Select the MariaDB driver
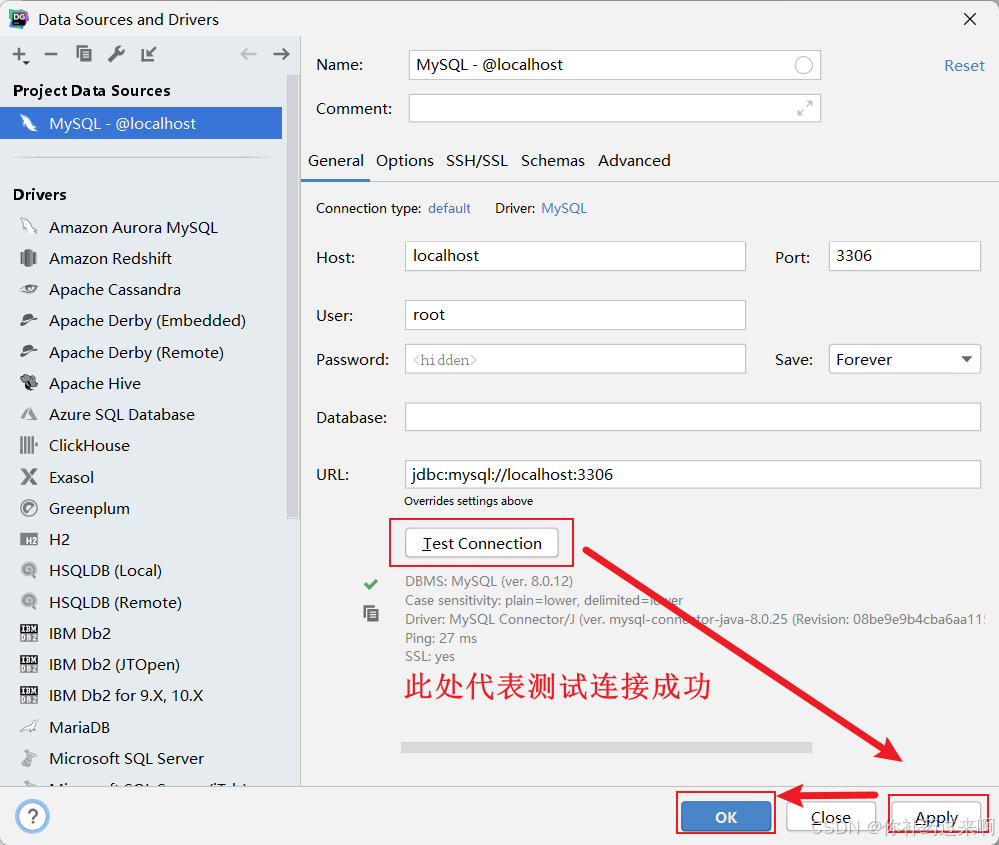This screenshot has width=999, height=845. point(79,727)
